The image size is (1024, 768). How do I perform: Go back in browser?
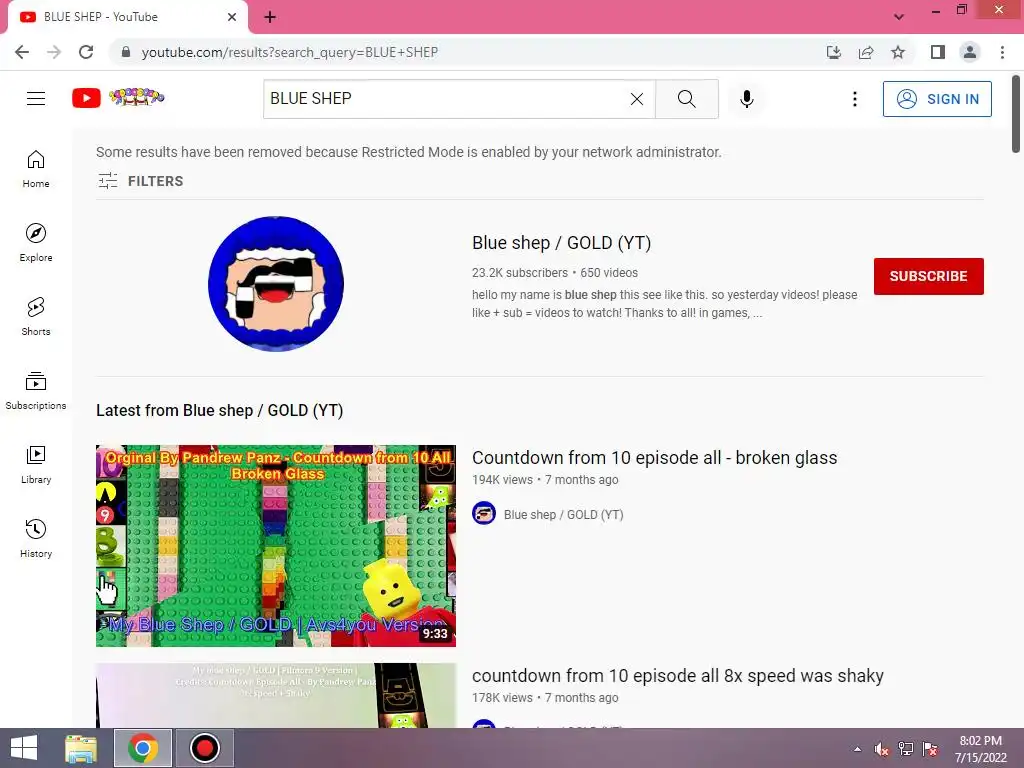point(22,52)
